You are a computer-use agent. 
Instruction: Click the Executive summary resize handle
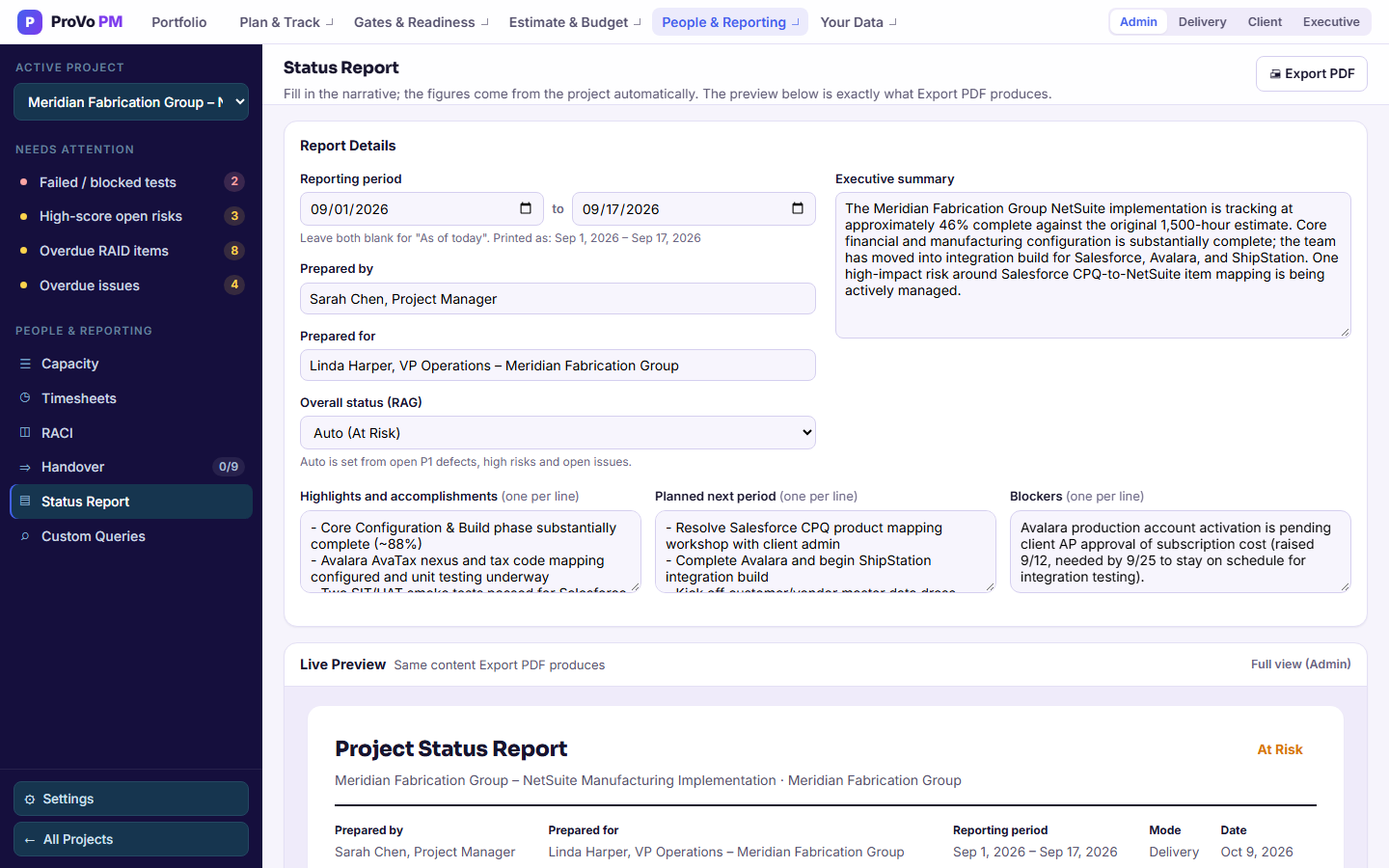pyautogui.click(x=1345, y=332)
